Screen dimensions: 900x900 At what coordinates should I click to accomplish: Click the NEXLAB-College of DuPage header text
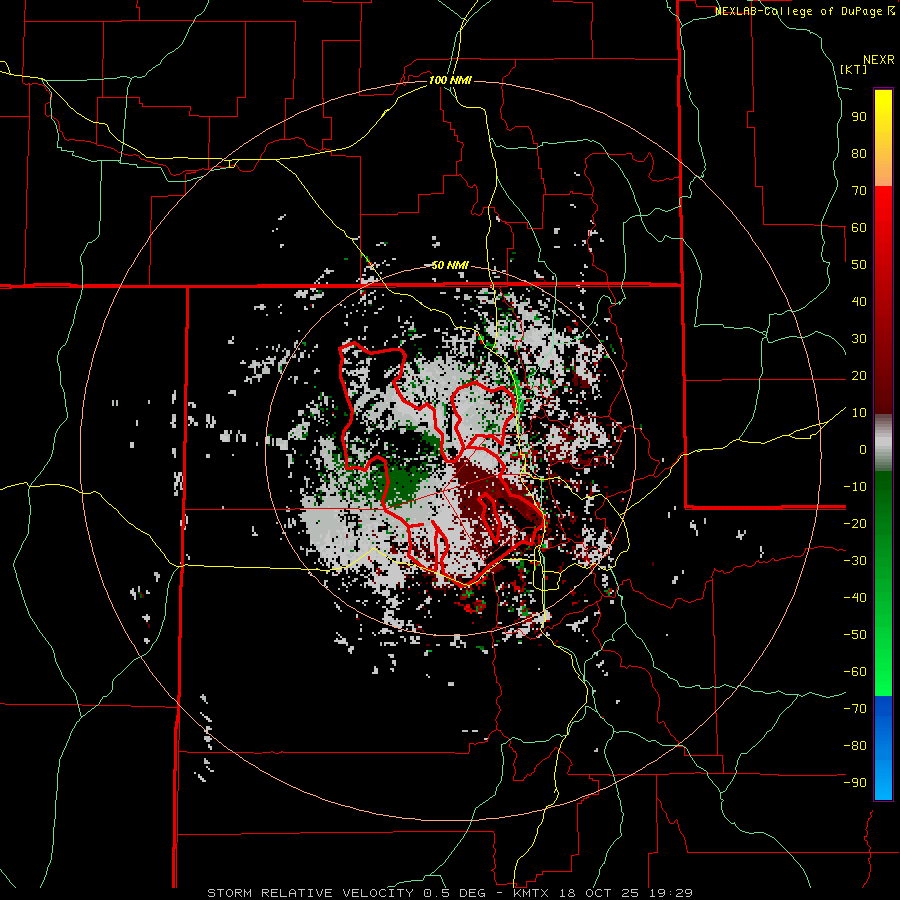tap(804, 11)
